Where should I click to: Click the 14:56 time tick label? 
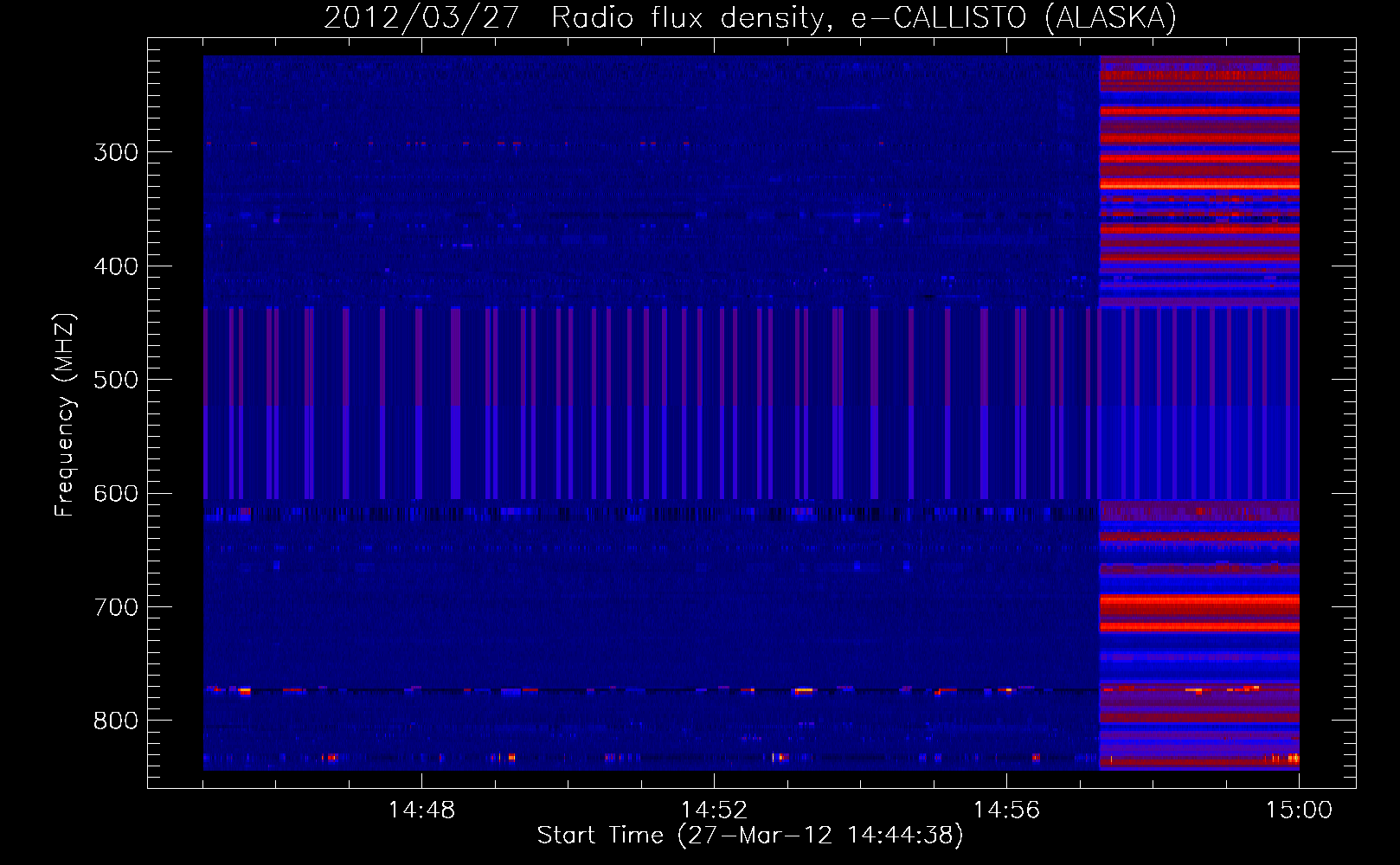click(x=1006, y=811)
